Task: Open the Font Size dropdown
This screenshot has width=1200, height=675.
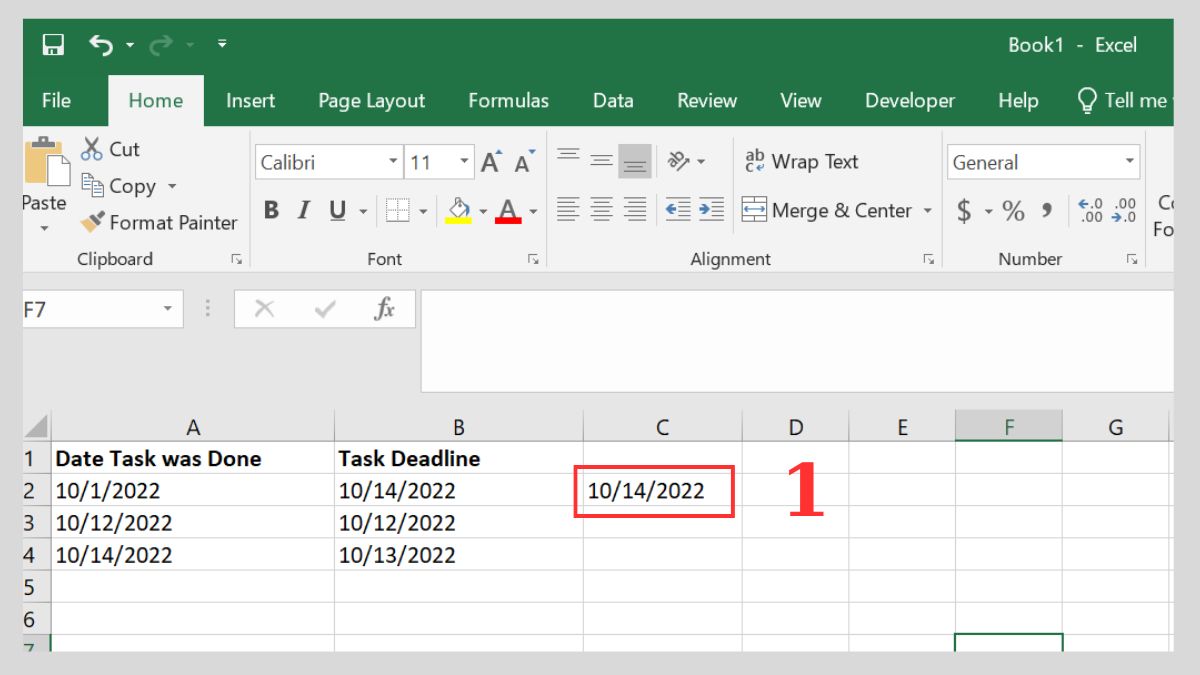Action: [464, 161]
